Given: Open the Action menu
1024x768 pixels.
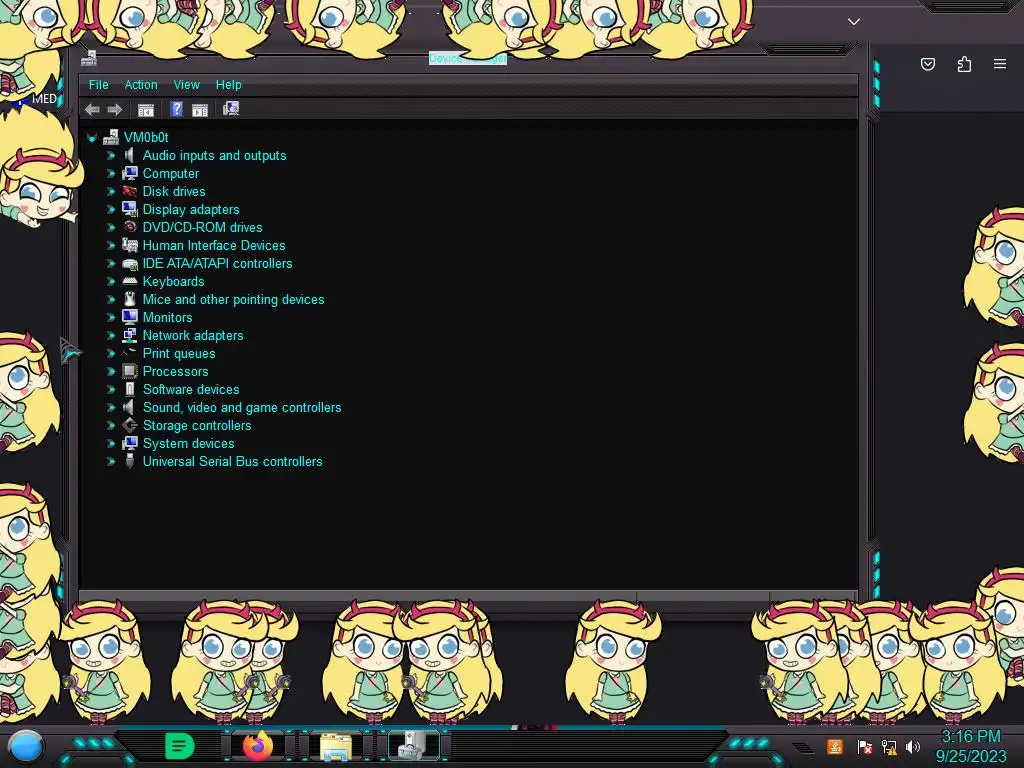Looking at the screenshot, I should click(141, 84).
